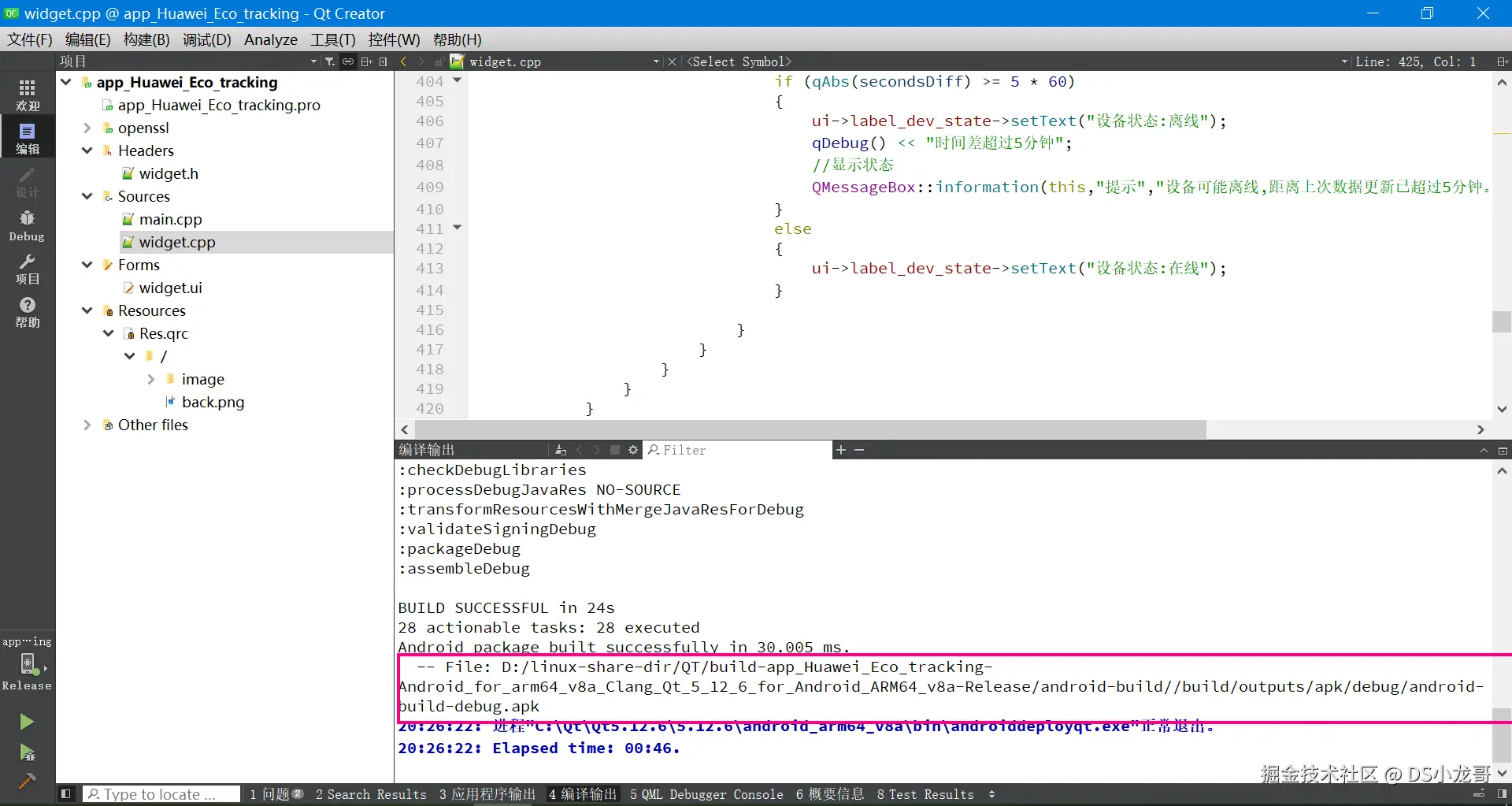
Task: Open the Welcome (欢迎) mode
Action: click(x=27, y=95)
